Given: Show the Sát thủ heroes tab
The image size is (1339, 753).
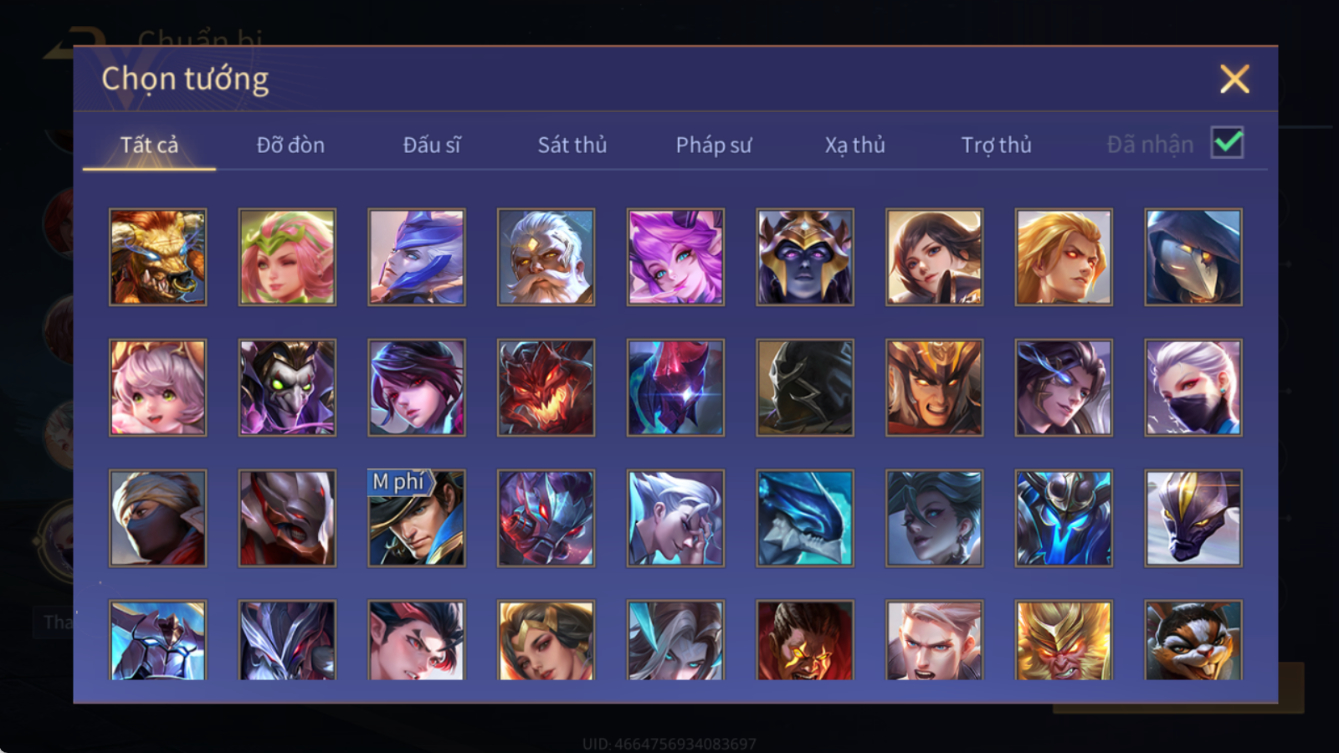Looking at the screenshot, I should point(572,145).
